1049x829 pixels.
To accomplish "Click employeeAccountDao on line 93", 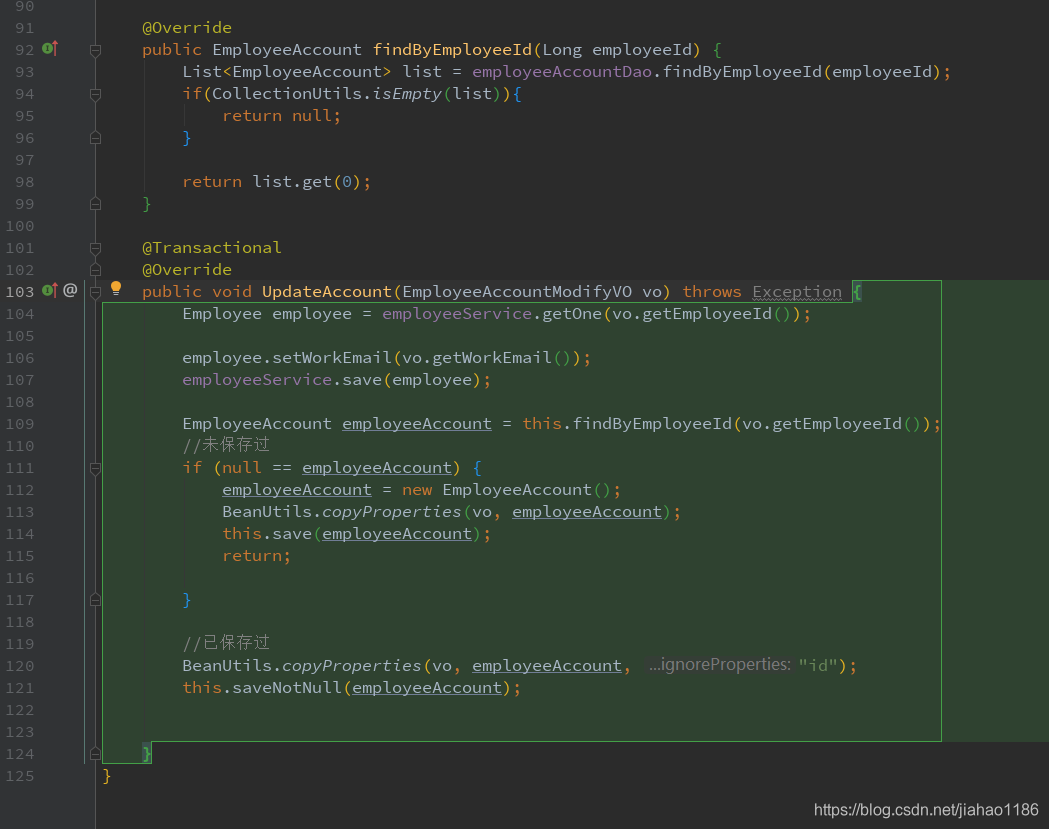I will click(x=562, y=72).
